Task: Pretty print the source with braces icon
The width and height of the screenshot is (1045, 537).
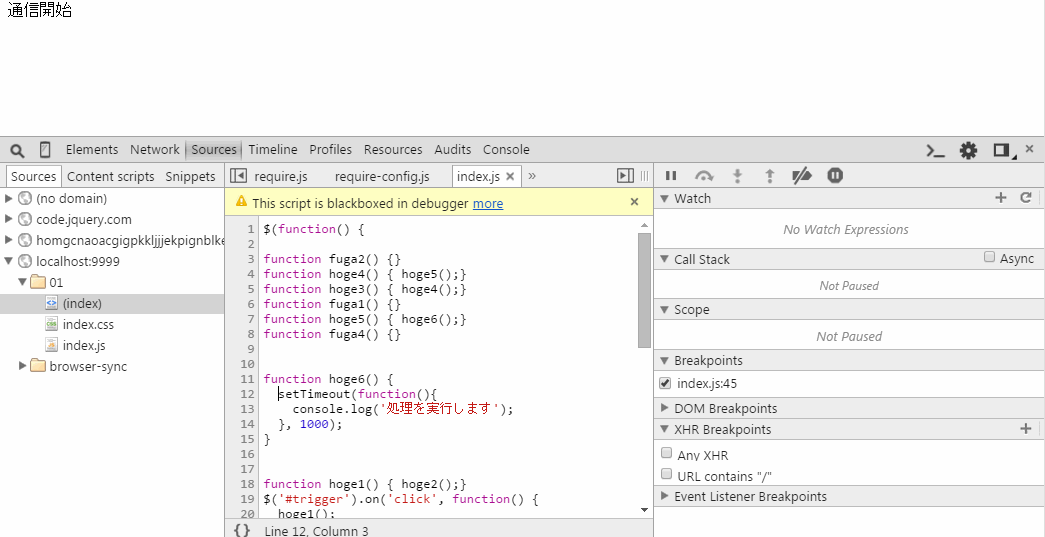Action: [242, 530]
